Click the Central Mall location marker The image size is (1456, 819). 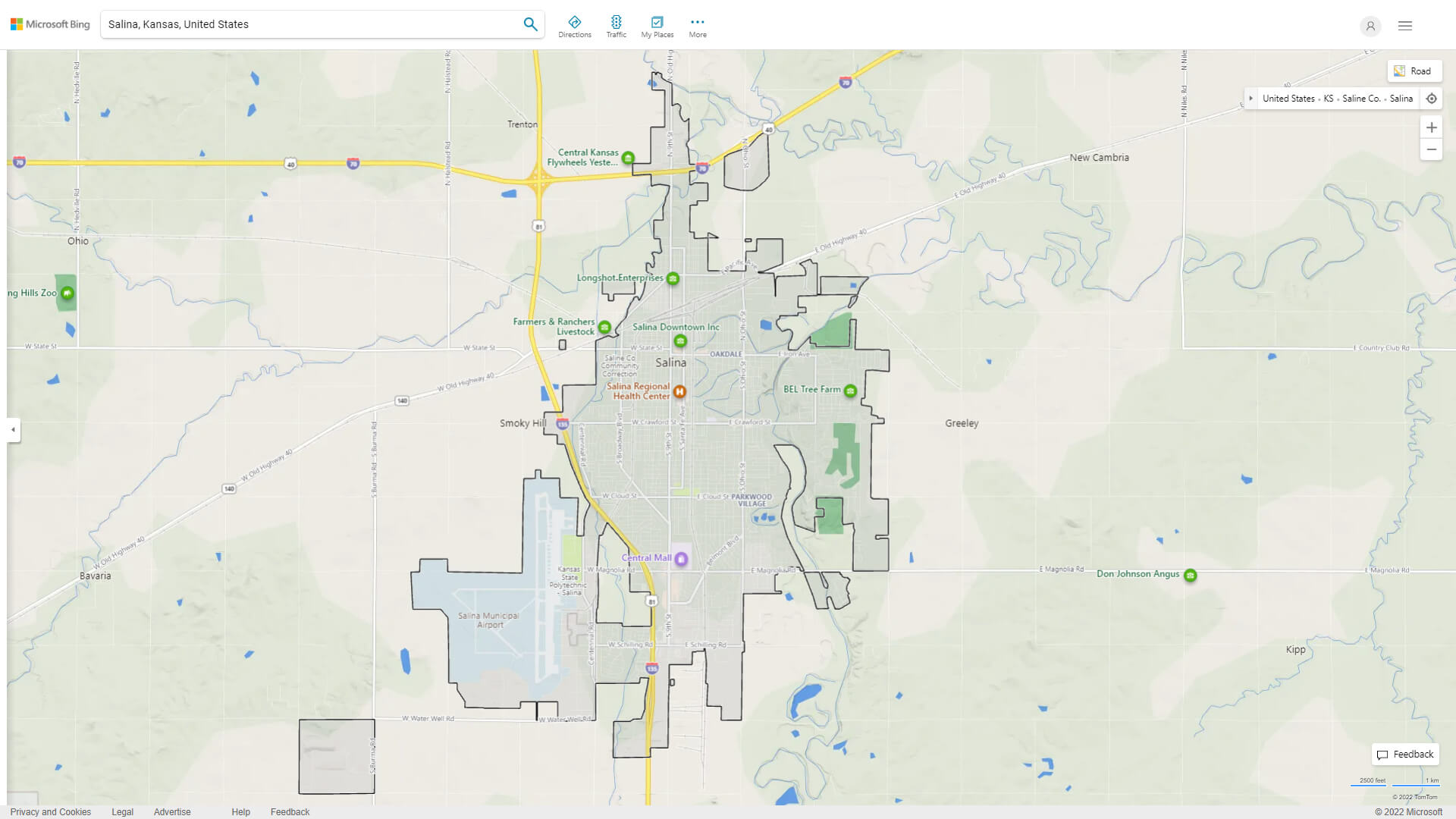point(682,557)
